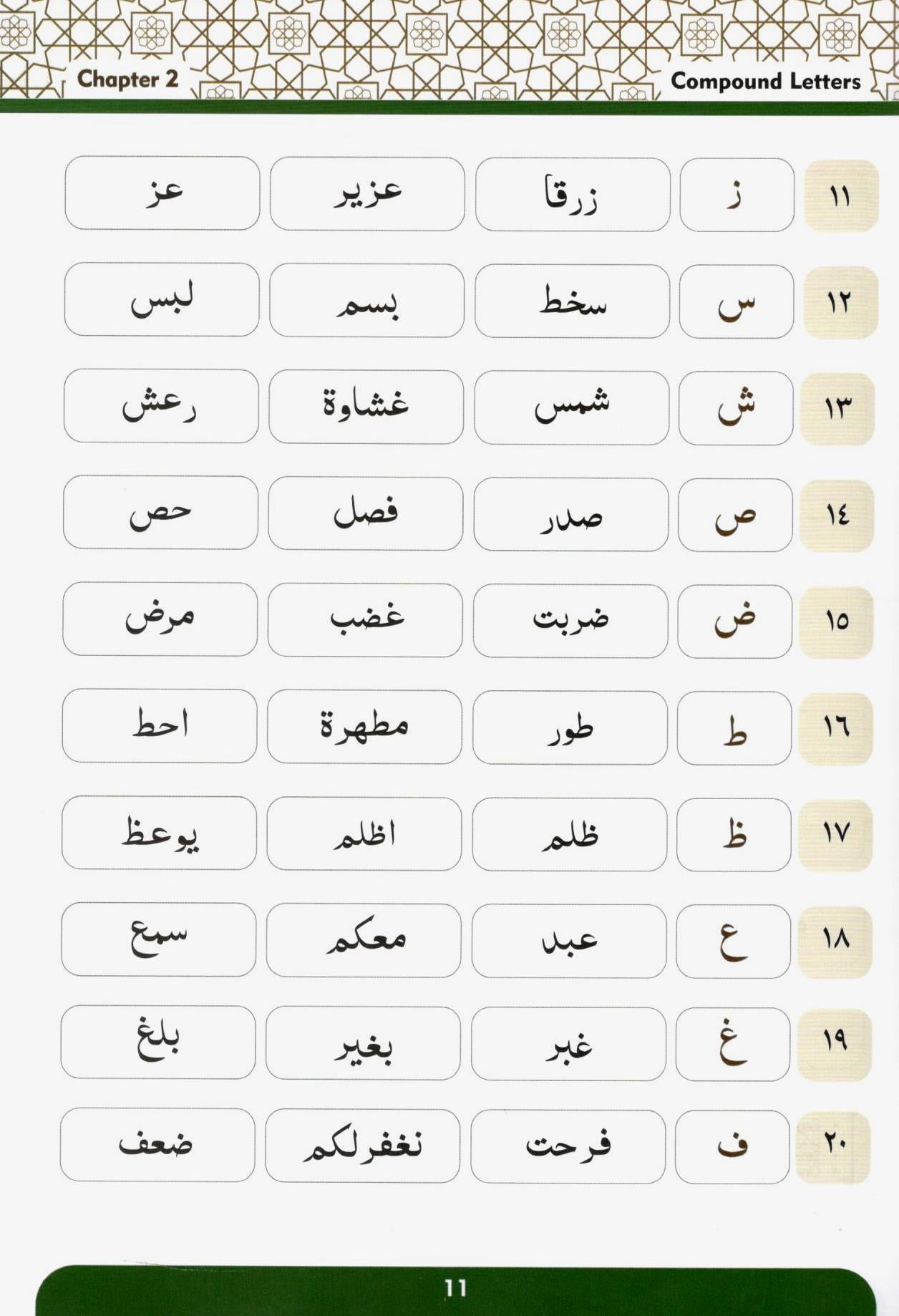The height and width of the screenshot is (1316, 899).
Task: Select the word عزير card
Action: pyautogui.click(x=367, y=193)
